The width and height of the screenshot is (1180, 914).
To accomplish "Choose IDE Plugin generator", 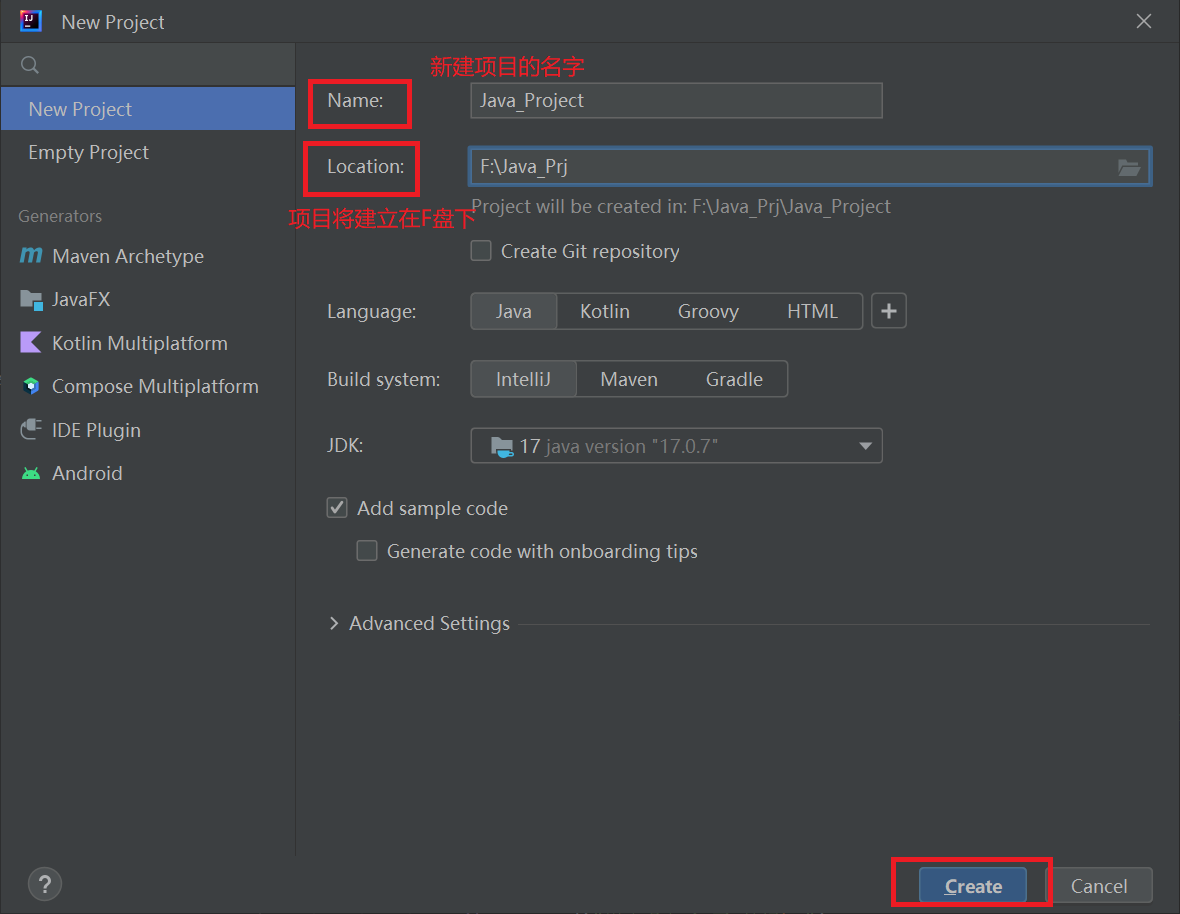I will [x=148, y=430].
